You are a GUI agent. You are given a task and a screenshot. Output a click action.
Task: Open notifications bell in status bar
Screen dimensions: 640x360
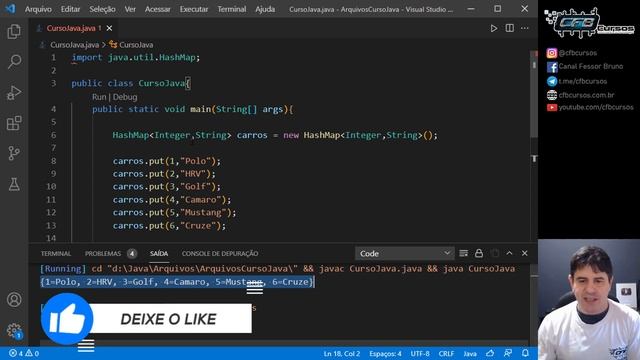tap(525, 353)
